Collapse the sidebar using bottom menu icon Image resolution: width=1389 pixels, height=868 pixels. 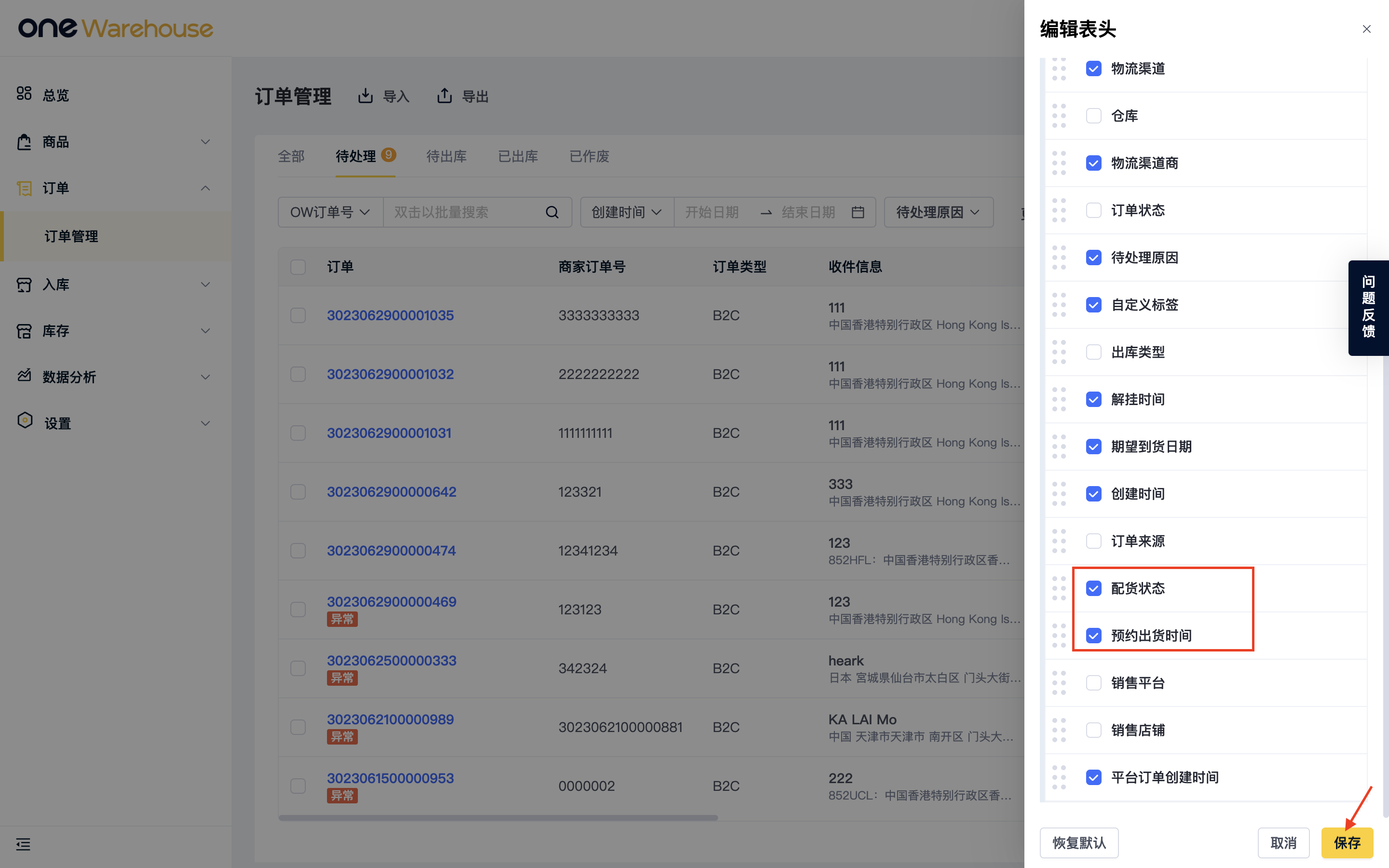coord(23,844)
